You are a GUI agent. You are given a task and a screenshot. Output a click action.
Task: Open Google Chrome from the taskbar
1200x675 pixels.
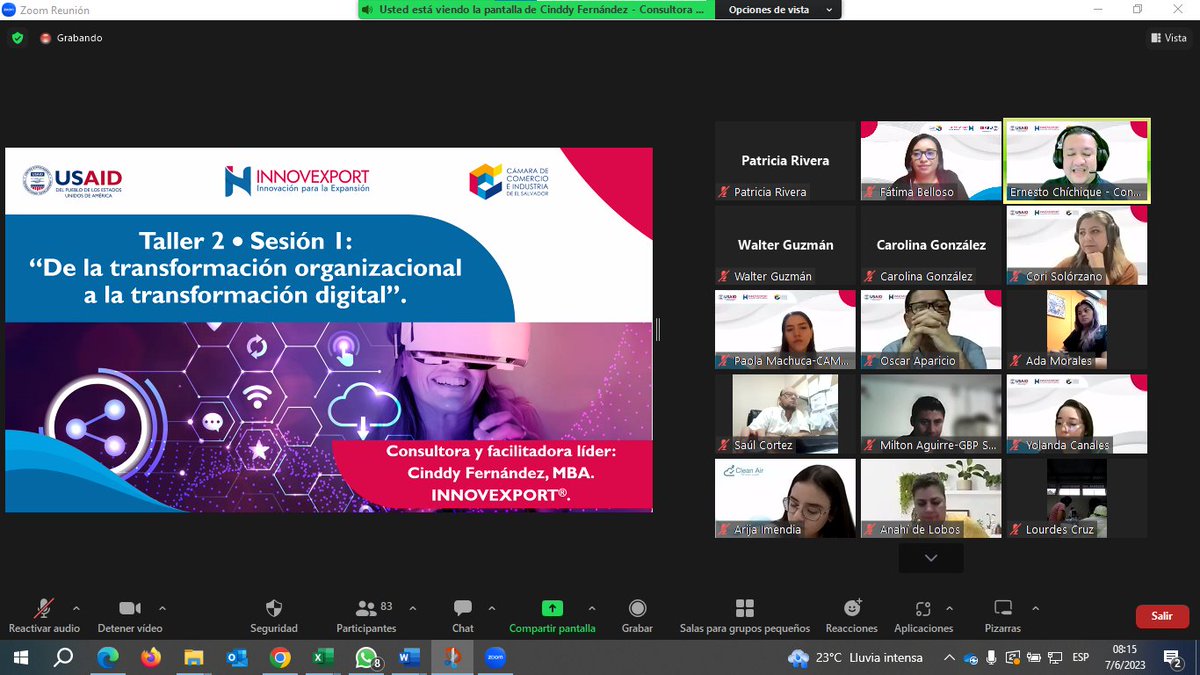[x=280, y=657]
